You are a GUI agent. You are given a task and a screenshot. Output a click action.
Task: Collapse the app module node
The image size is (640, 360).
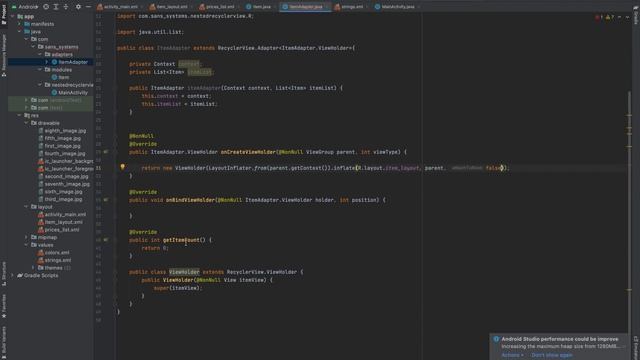click(x=13, y=17)
